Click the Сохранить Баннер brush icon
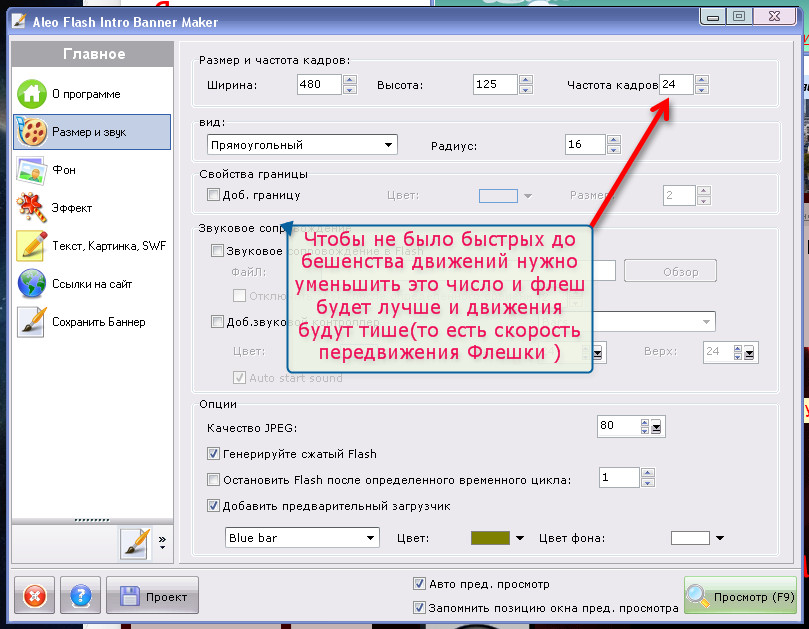Screen dimensions: 809x629 pyautogui.click(x=31, y=322)
